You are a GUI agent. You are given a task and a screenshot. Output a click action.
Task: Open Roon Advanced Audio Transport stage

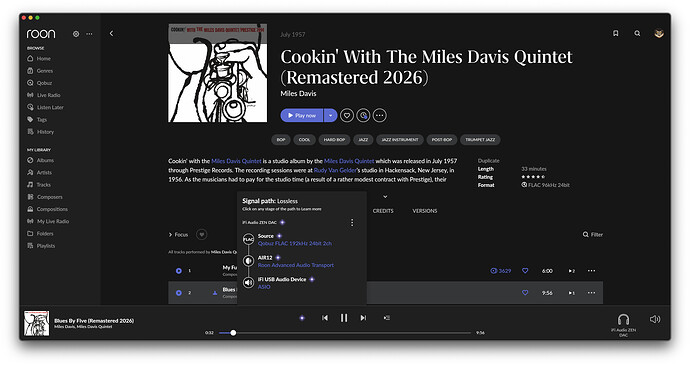[296, 265]
